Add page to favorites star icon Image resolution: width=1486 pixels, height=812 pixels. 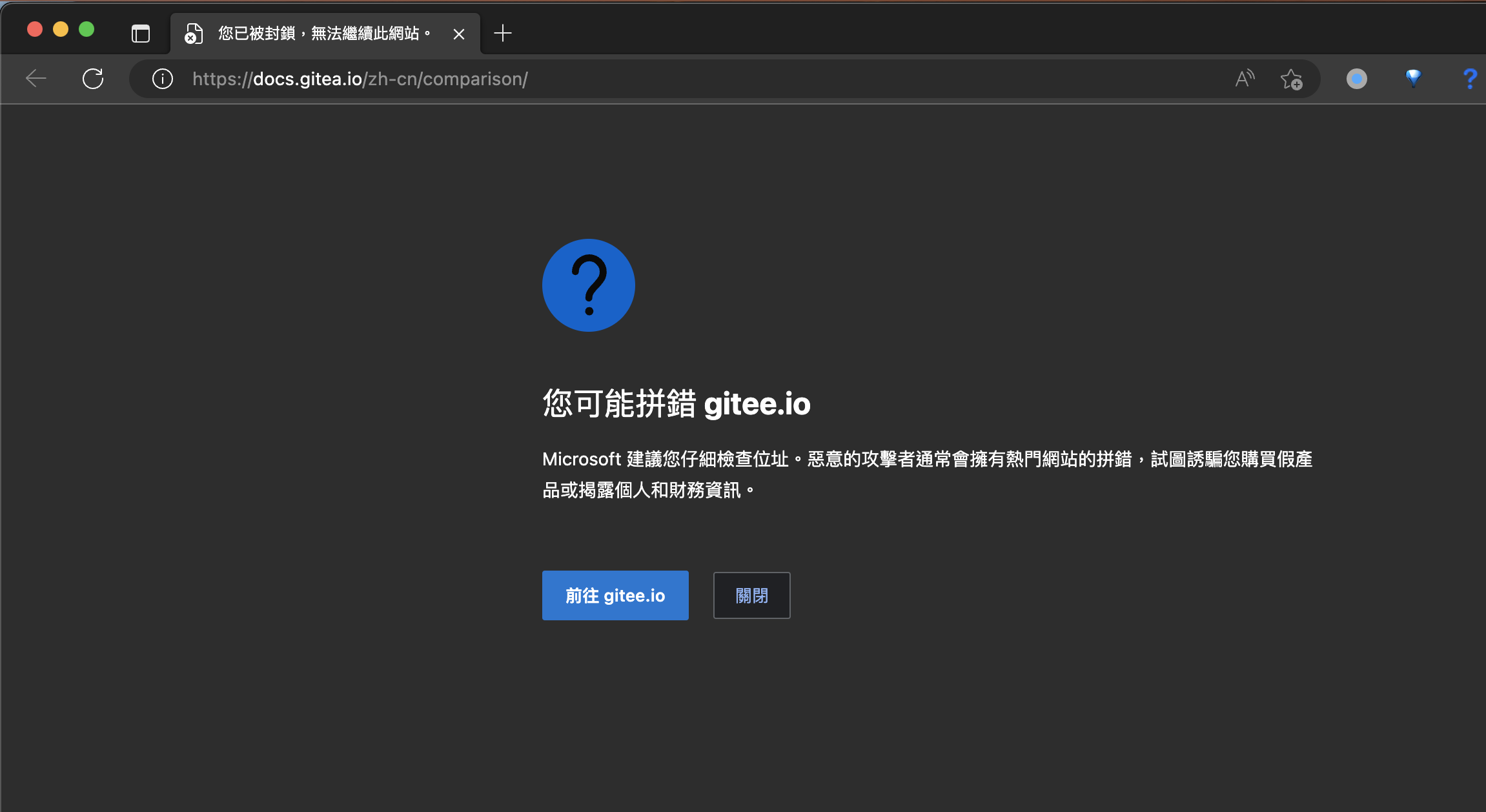1291,79
